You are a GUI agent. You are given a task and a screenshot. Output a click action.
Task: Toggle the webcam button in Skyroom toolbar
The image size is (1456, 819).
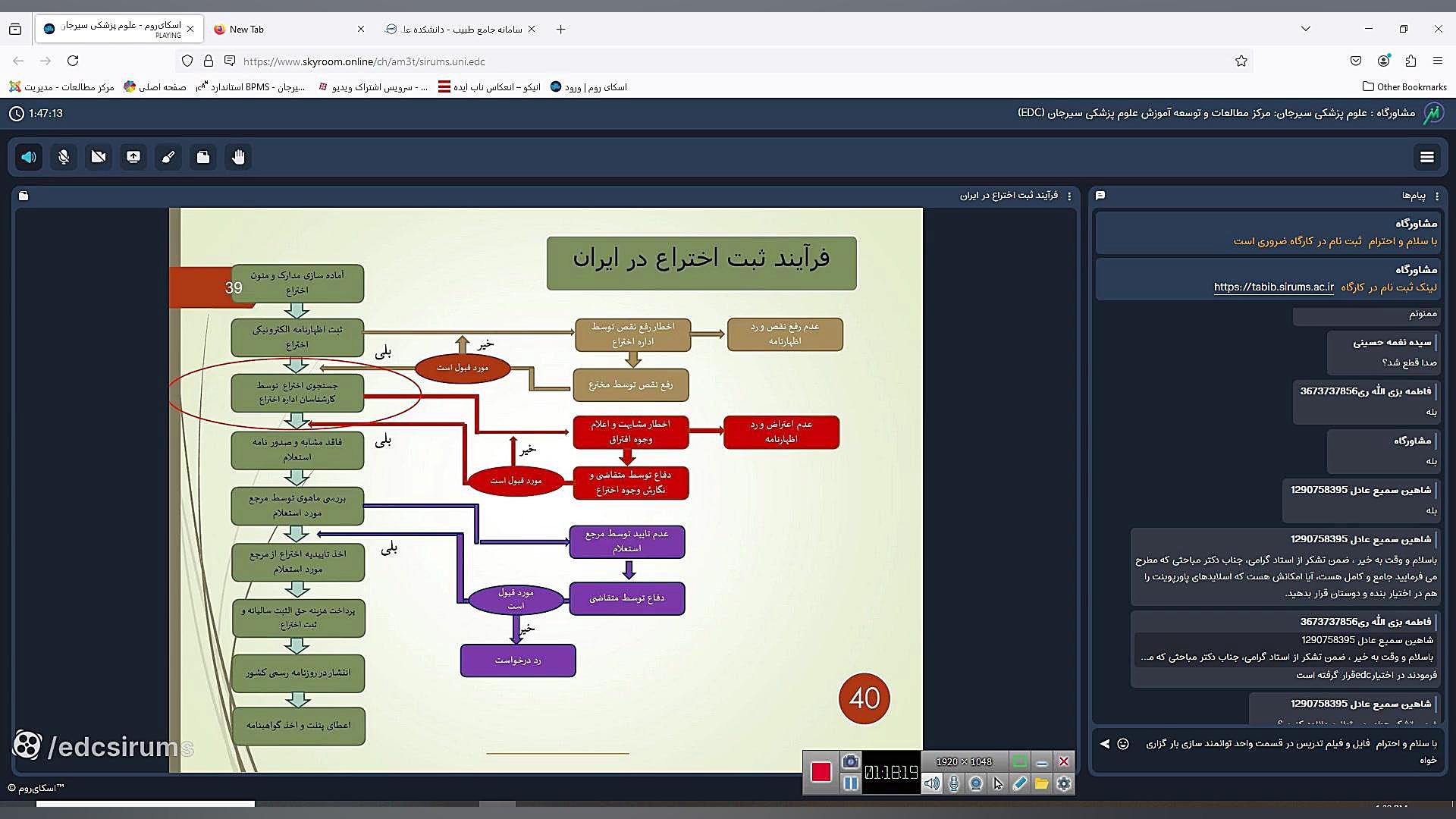99,157
